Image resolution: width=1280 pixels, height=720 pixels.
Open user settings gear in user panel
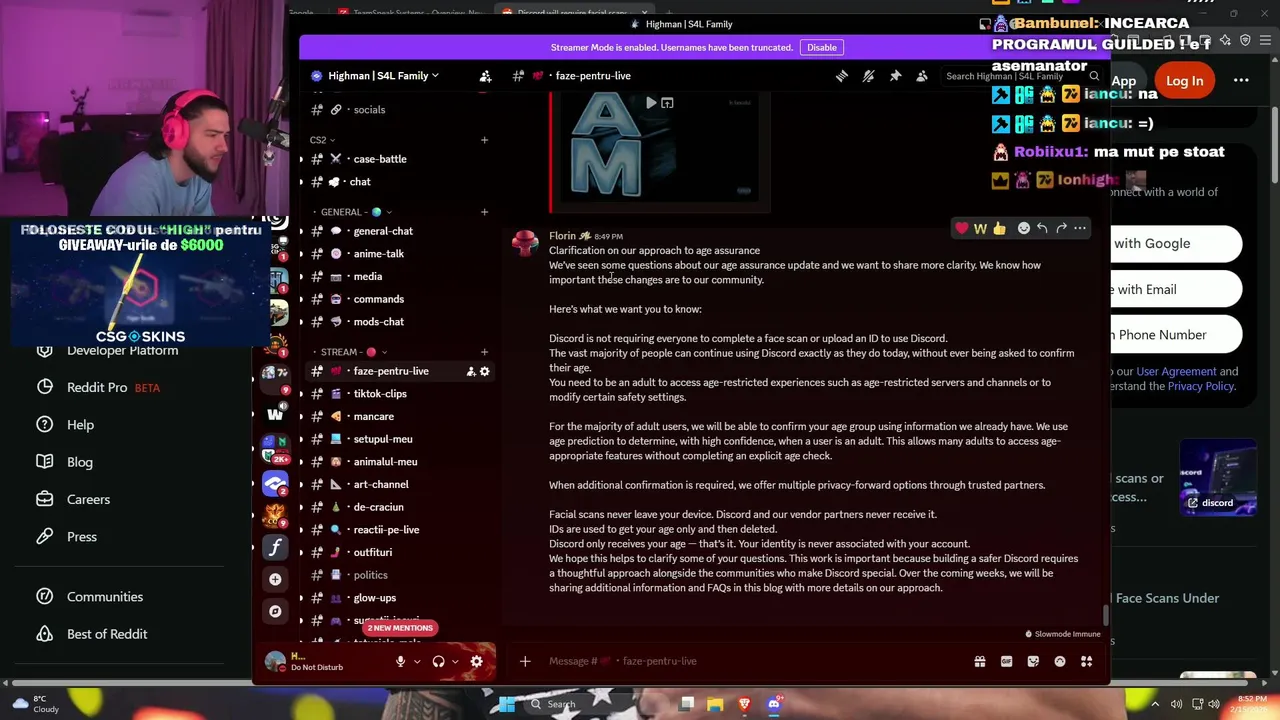point(476,661)
